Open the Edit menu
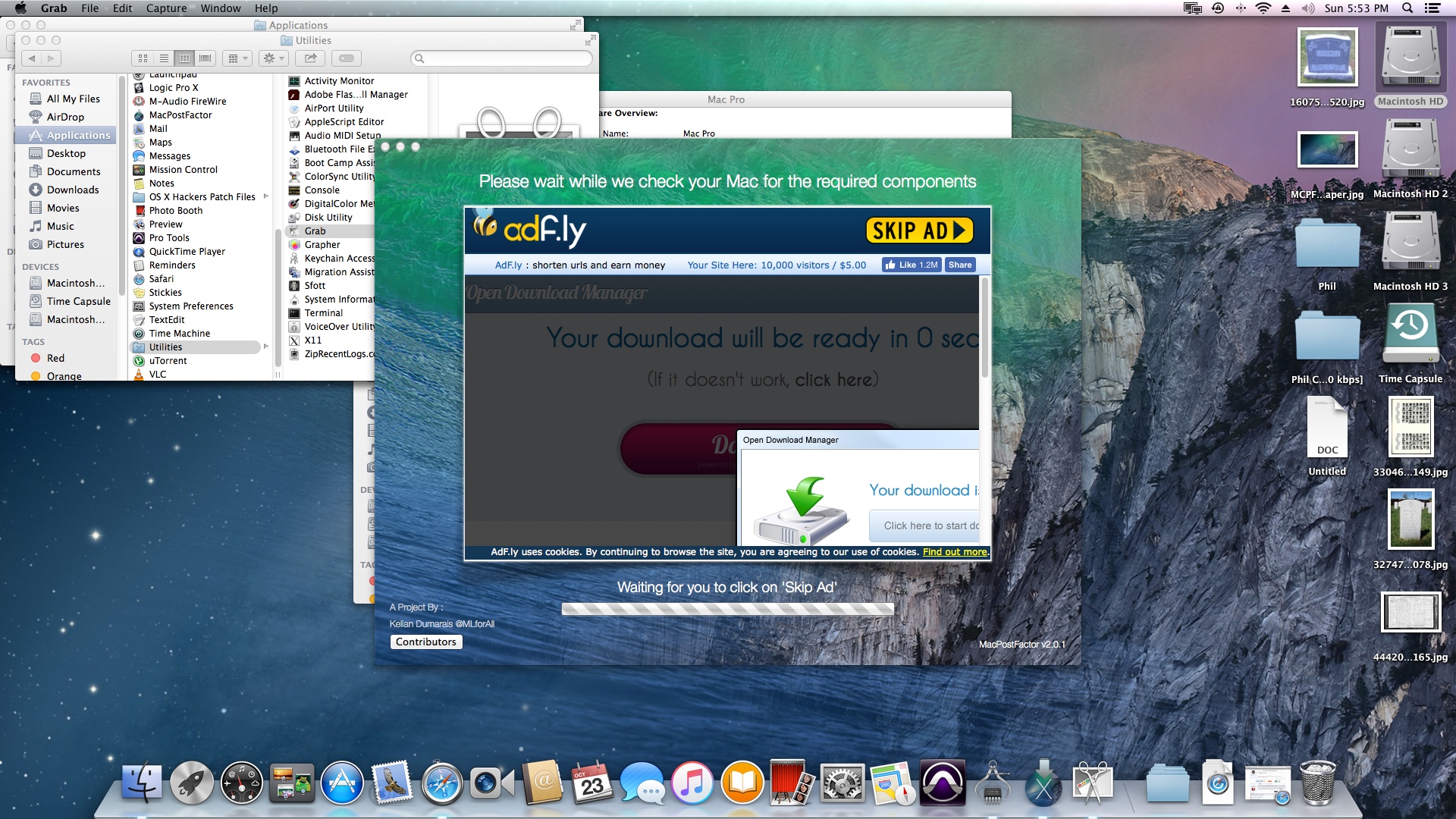 pos(122,8)
